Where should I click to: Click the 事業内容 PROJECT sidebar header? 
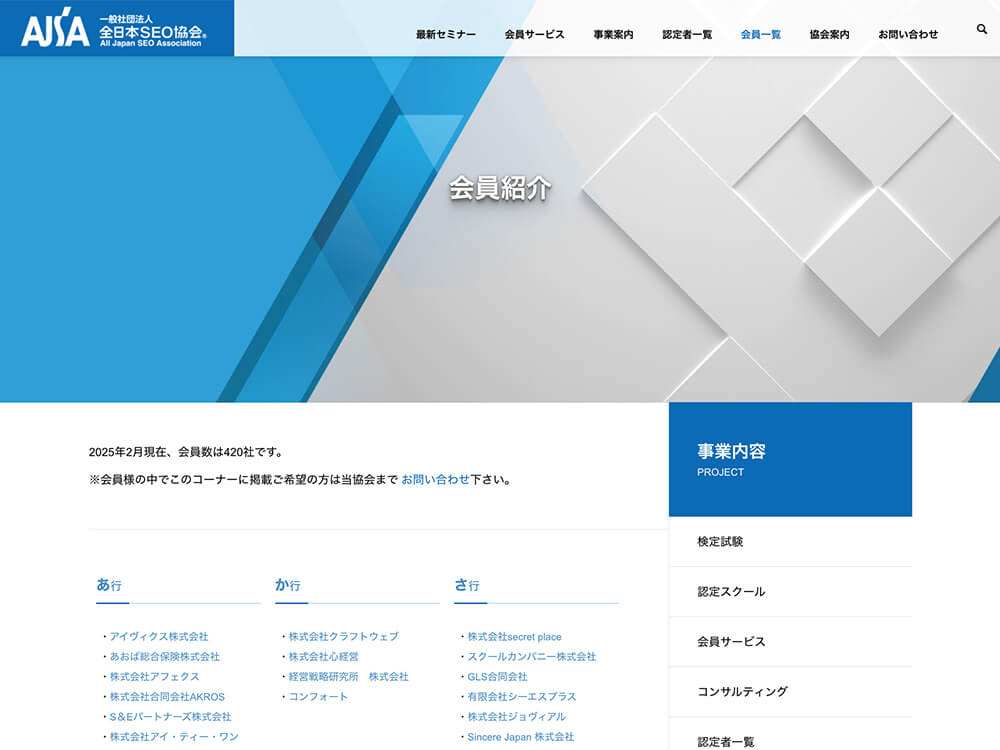point(790,459)
